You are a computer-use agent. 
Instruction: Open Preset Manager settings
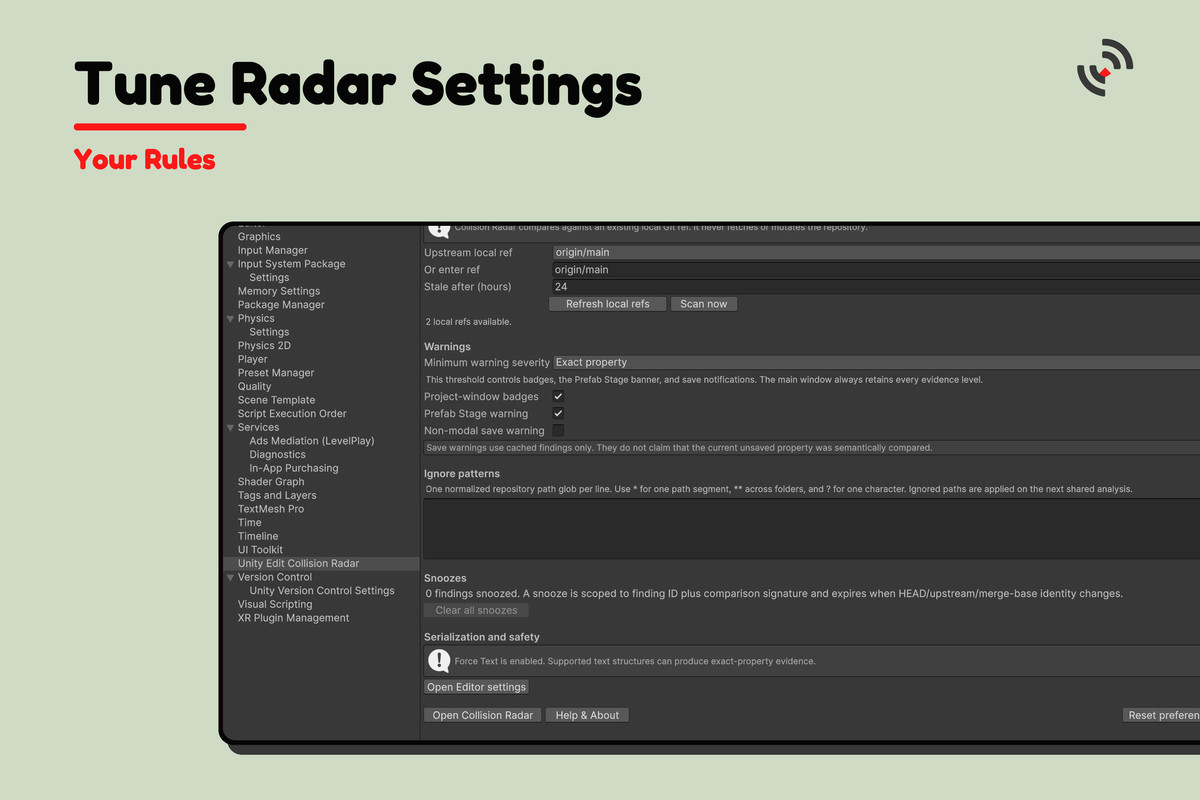[276, 373]
